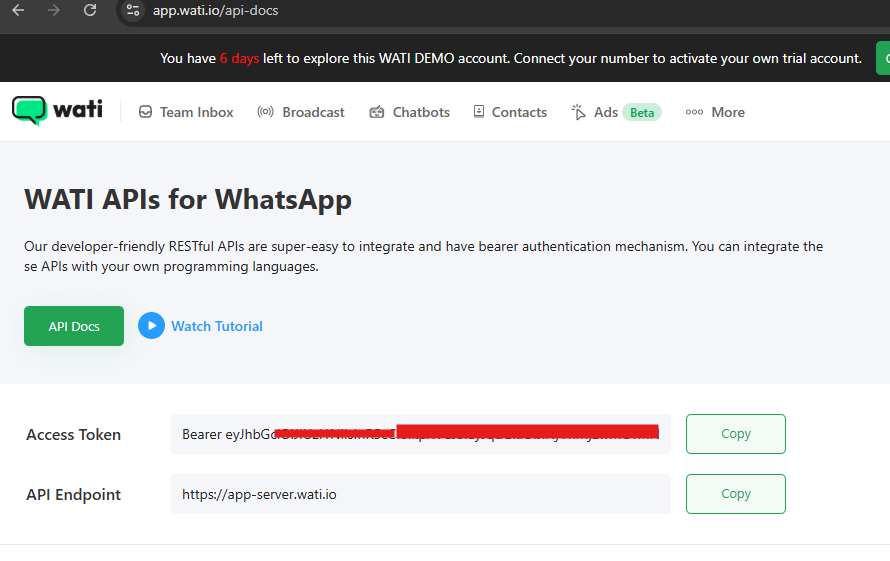Click the three-dot More icon
890x561 pixels.
click(x=694, y=112)
